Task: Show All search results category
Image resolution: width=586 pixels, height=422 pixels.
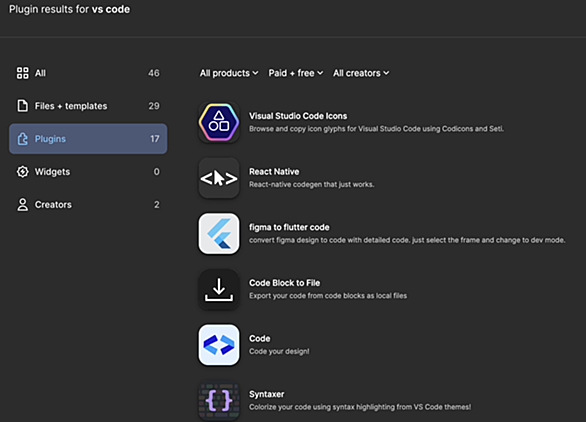Action: pos(88,73)
